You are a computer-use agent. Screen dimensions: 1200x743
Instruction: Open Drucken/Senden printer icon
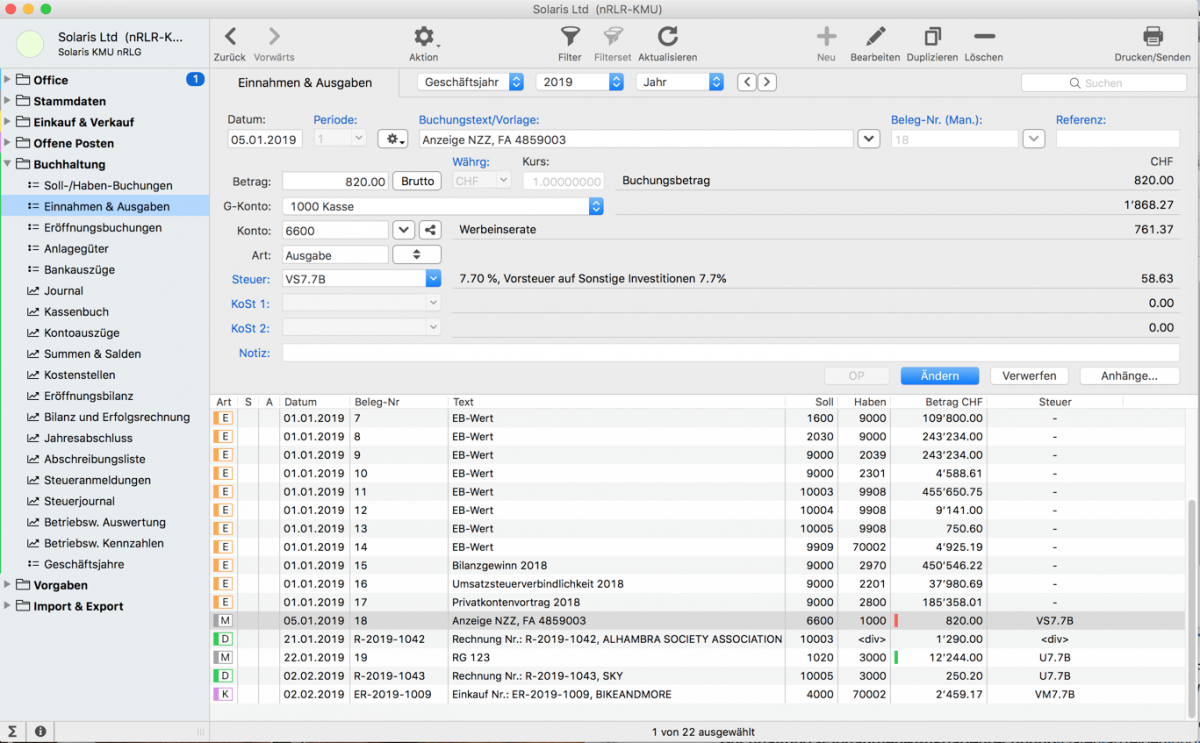point(1152,38)
